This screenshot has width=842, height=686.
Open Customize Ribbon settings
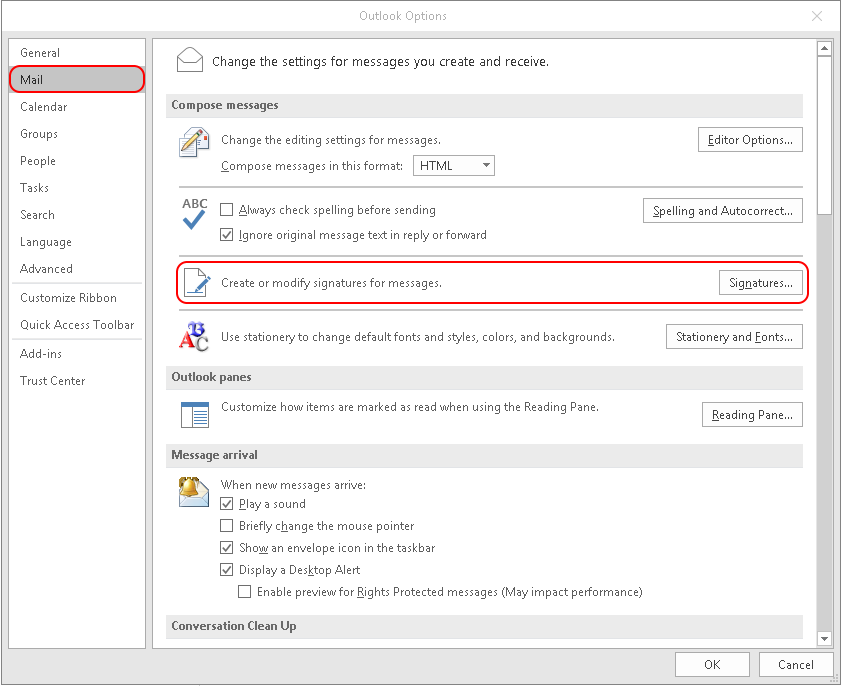[77, 298]
